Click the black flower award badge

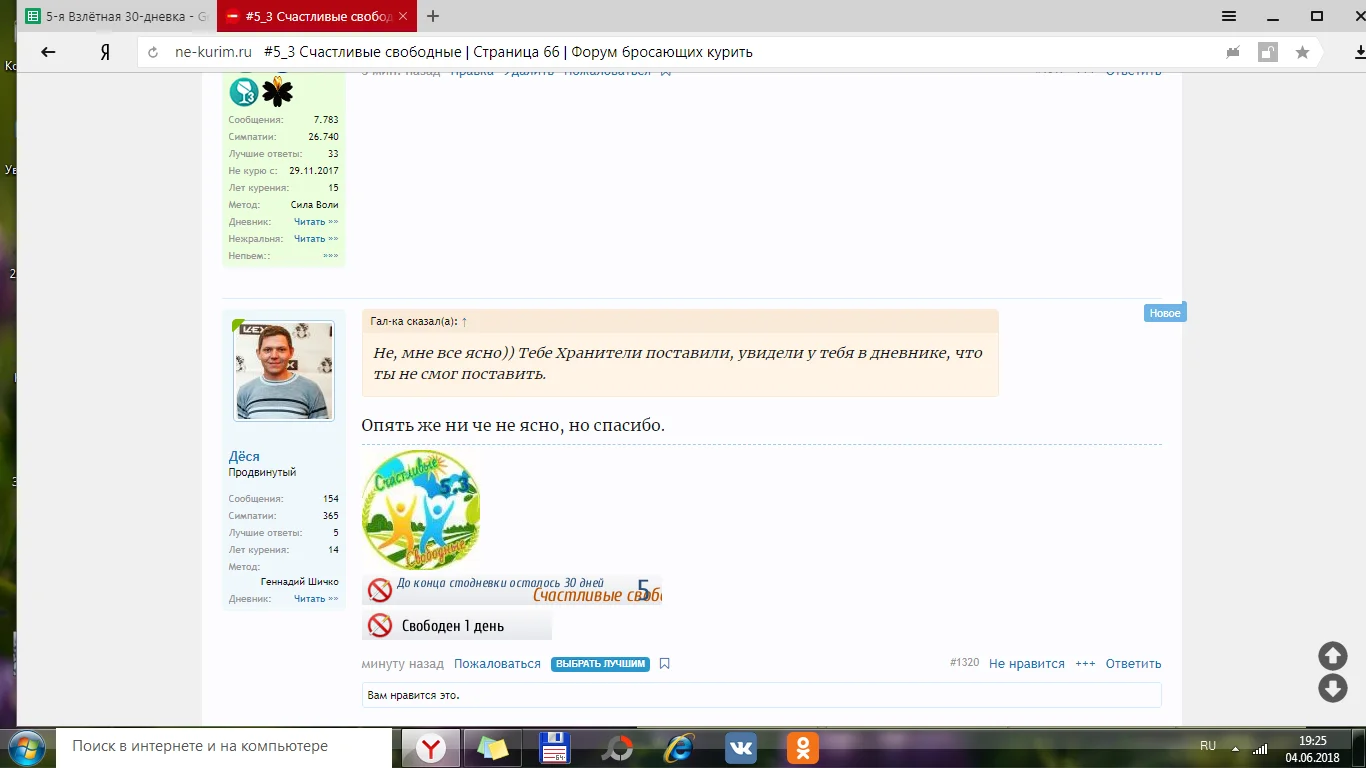tap(277, 92)
